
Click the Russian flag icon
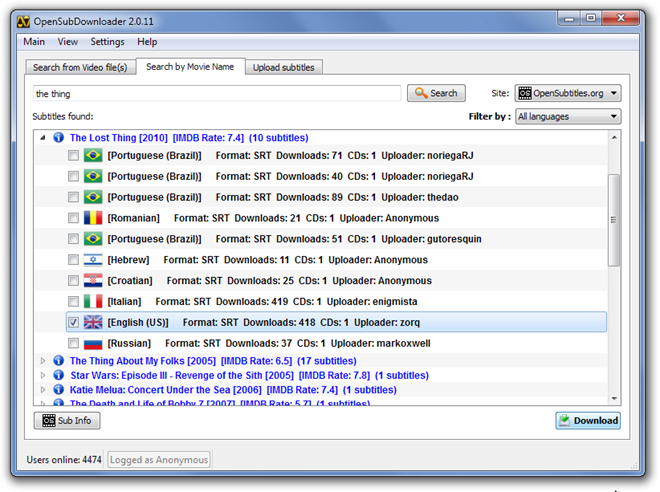click(93, 343)
